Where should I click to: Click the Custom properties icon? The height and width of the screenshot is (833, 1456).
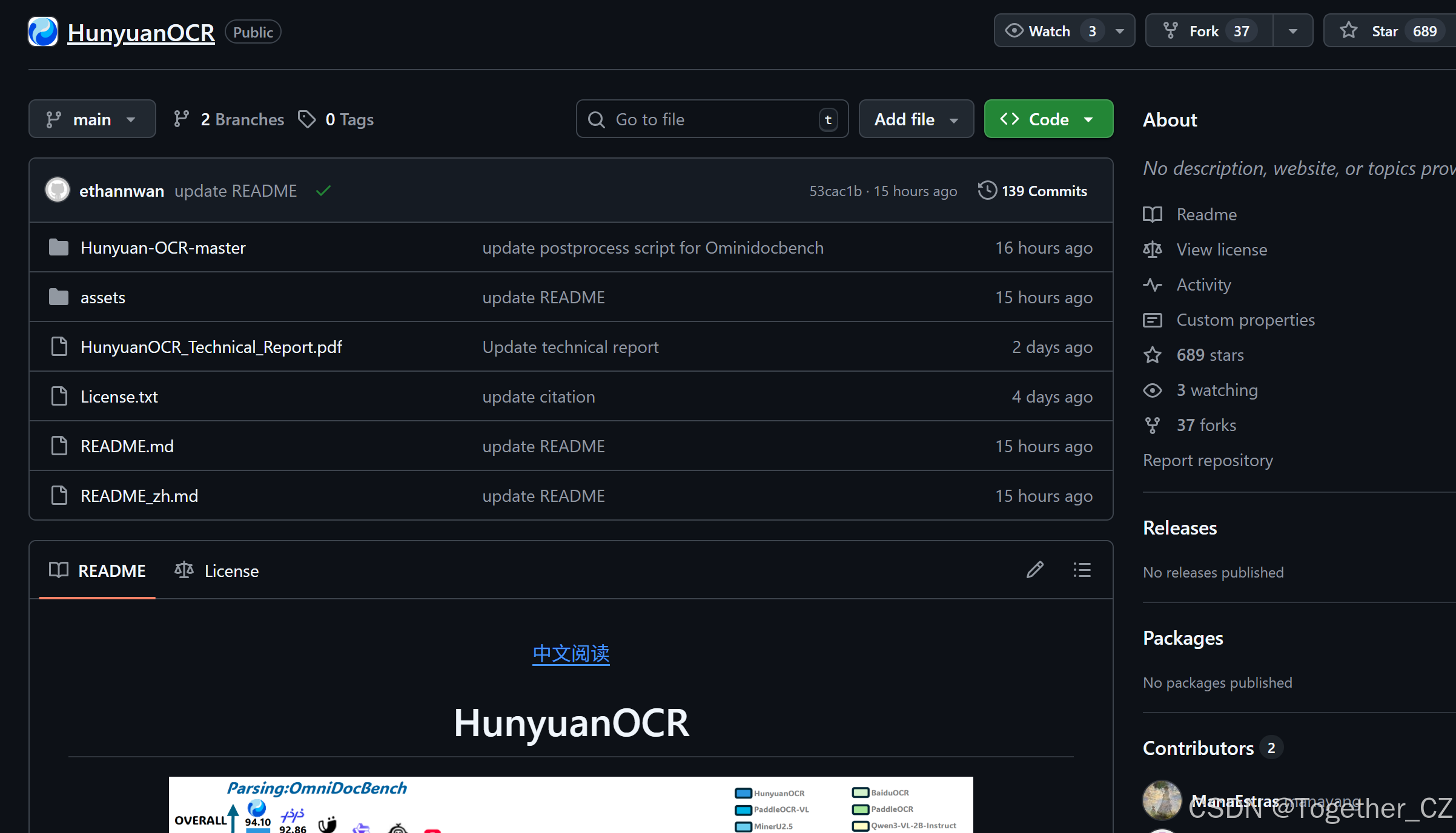1153,320
